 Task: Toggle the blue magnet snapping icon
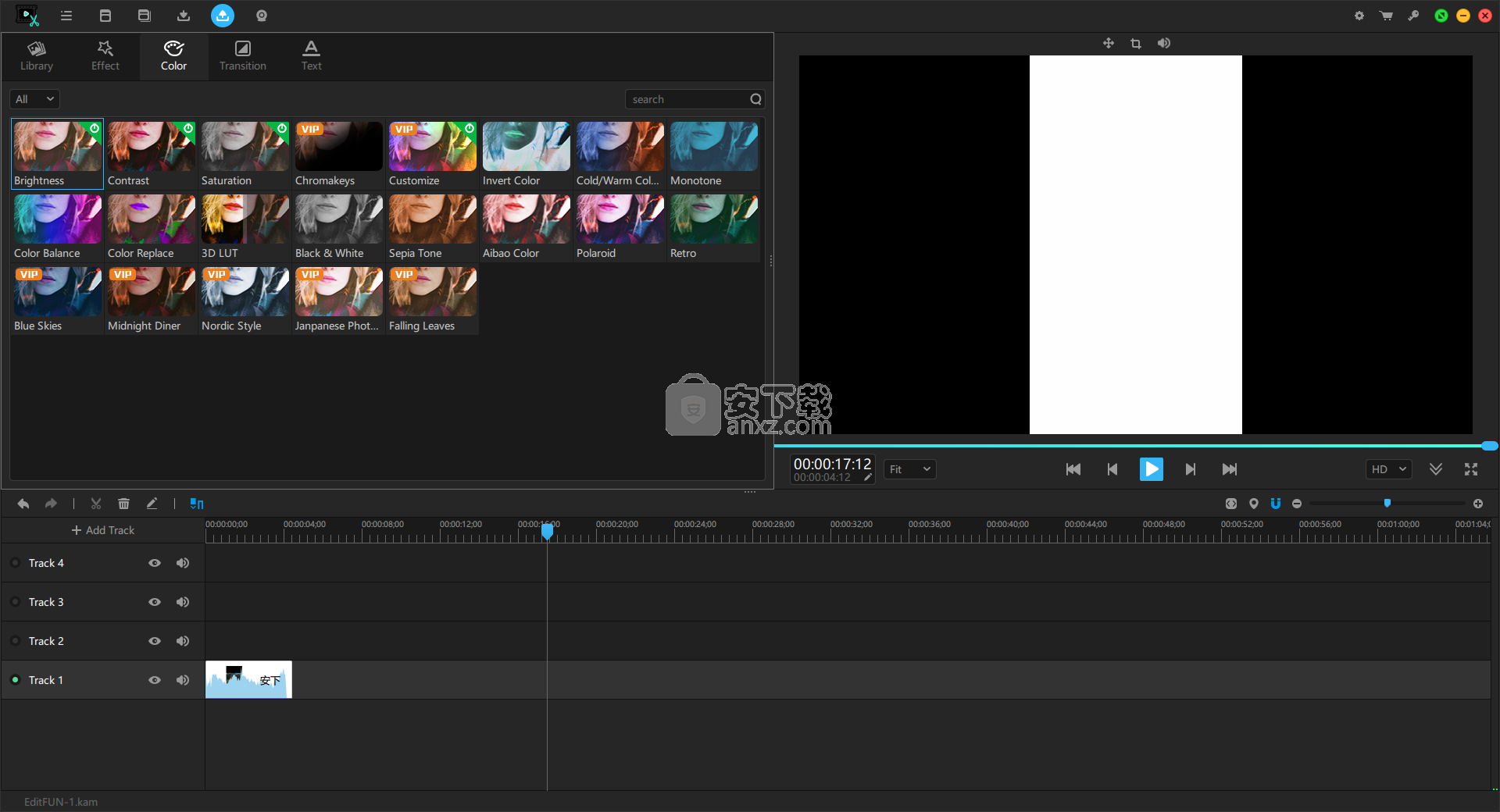pos(1276,504)
